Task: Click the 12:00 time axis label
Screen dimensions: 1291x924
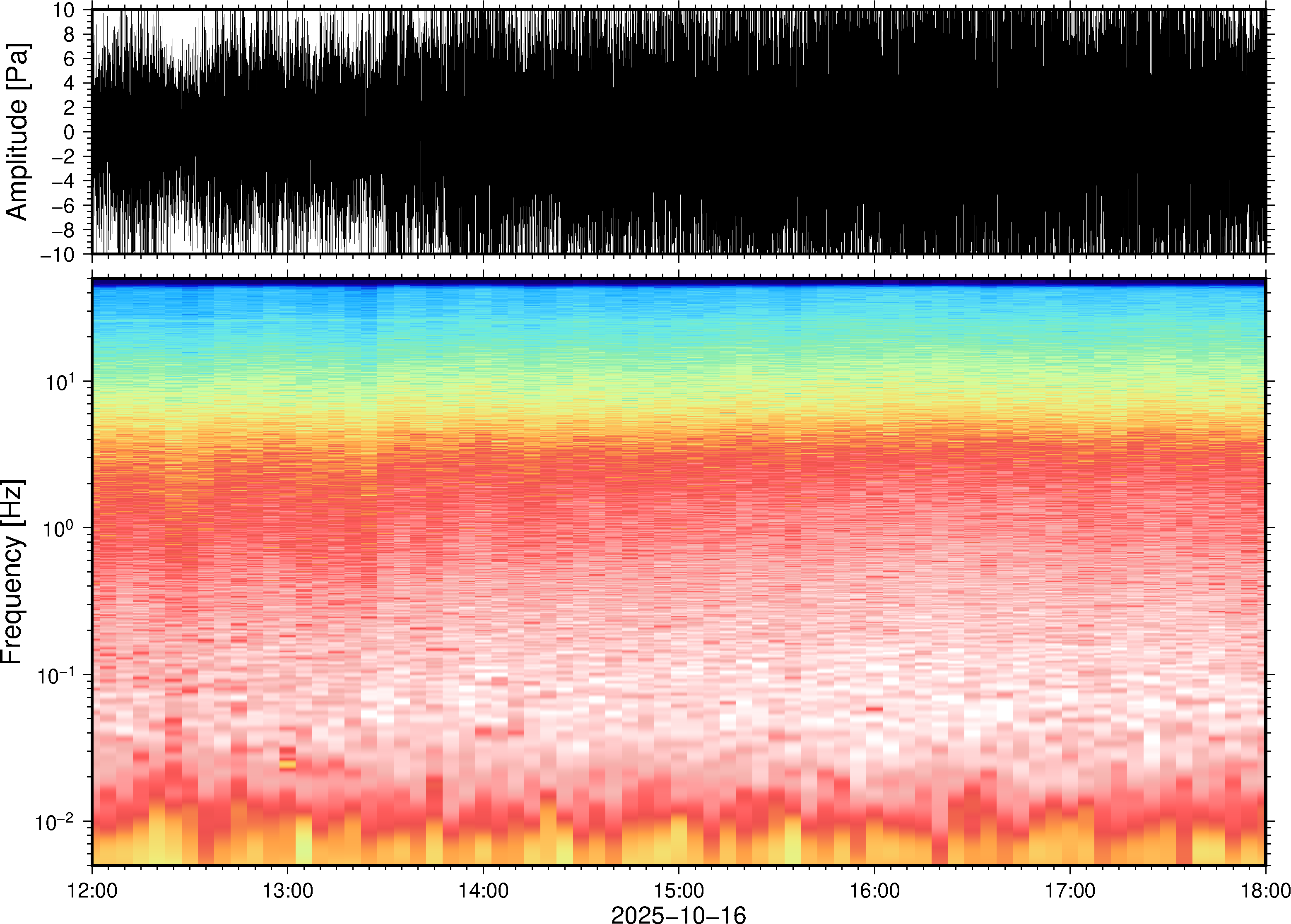Action: [x=92, y=890]
